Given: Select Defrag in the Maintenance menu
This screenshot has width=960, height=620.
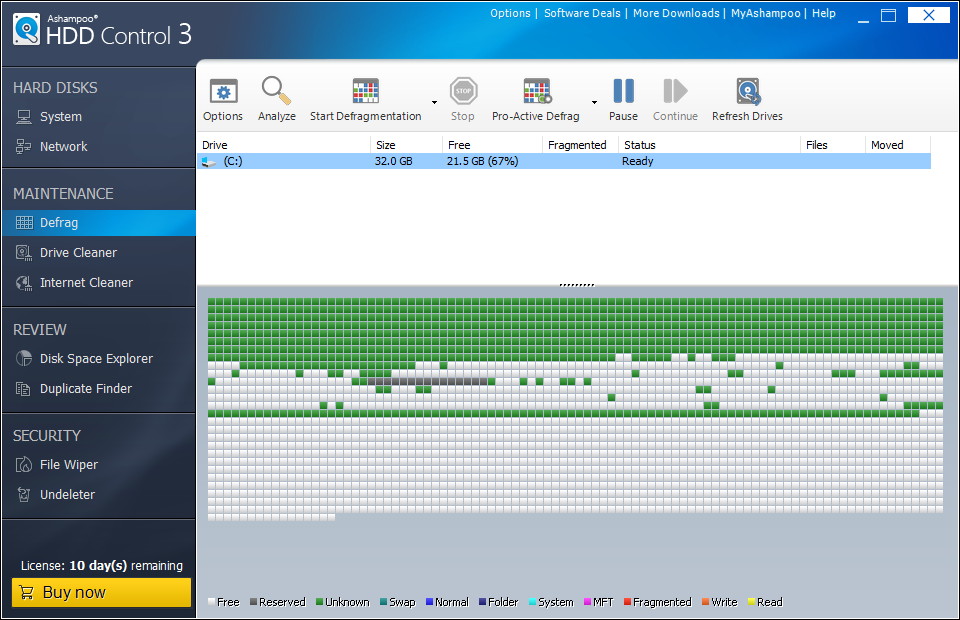Looking at the screenshot, I should coord(99,223).
